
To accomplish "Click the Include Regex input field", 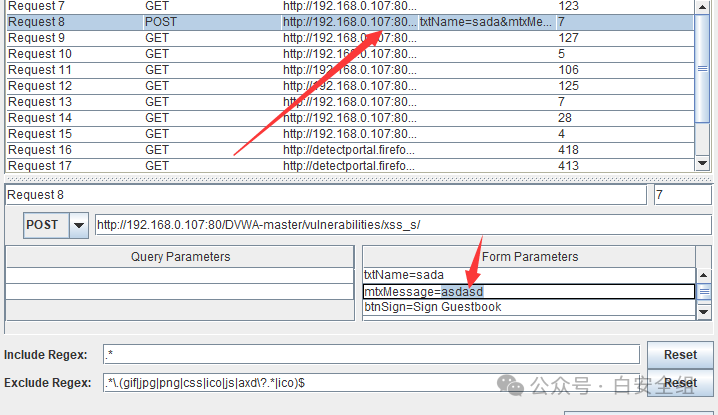I will pyautogui.click(x=371, y=355).
